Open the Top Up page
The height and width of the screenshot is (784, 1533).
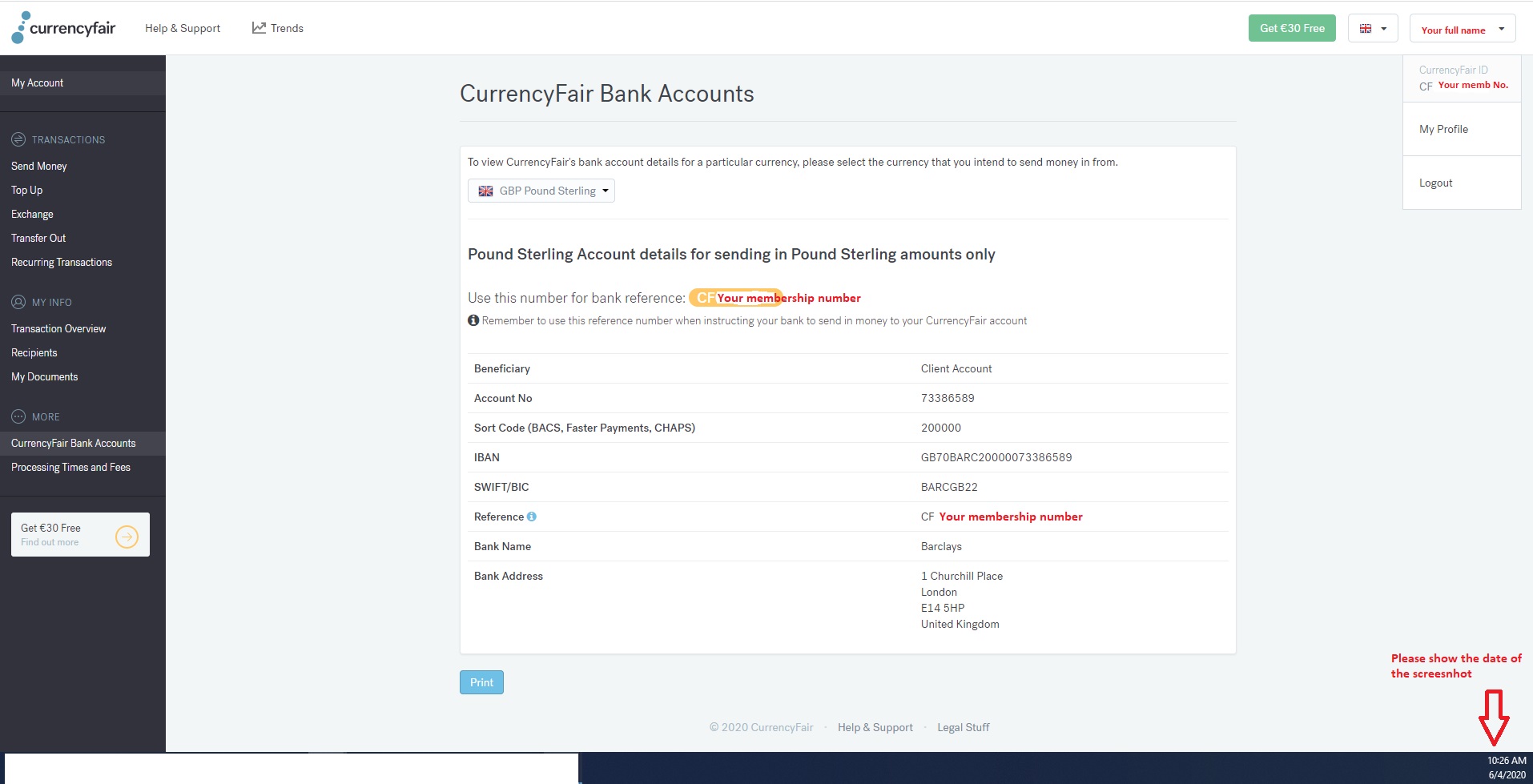tap(27, 190)
